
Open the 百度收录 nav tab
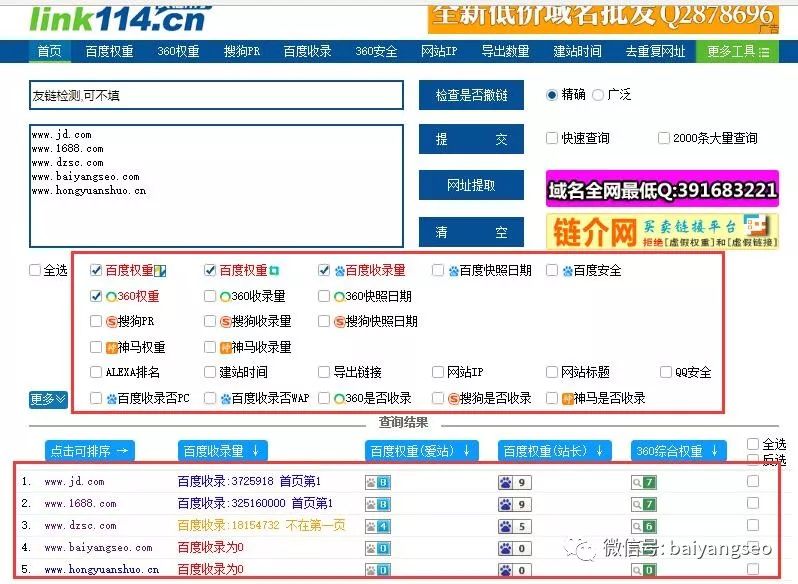pyautogui.click(x=307, y=51)
